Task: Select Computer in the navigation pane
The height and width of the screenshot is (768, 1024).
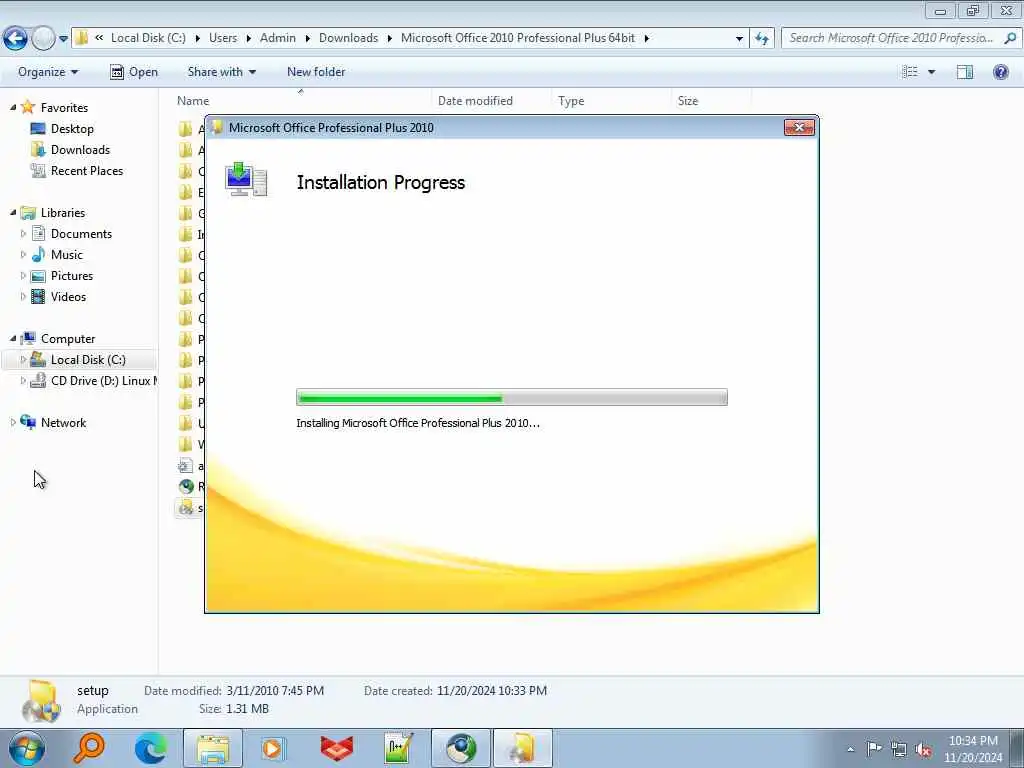Action: coord(67,338)
